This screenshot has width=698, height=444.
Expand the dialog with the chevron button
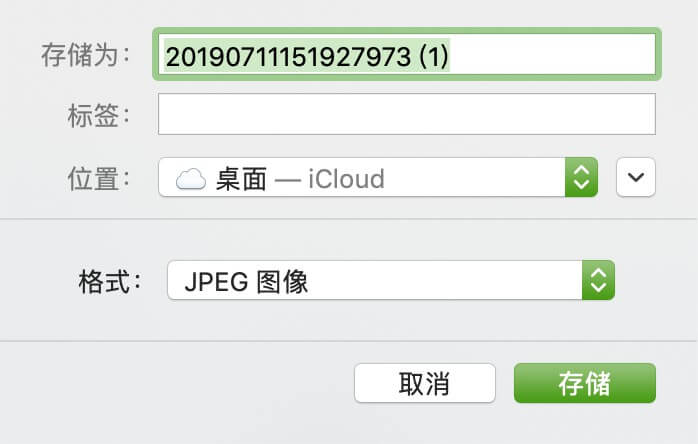coord(636,177)
